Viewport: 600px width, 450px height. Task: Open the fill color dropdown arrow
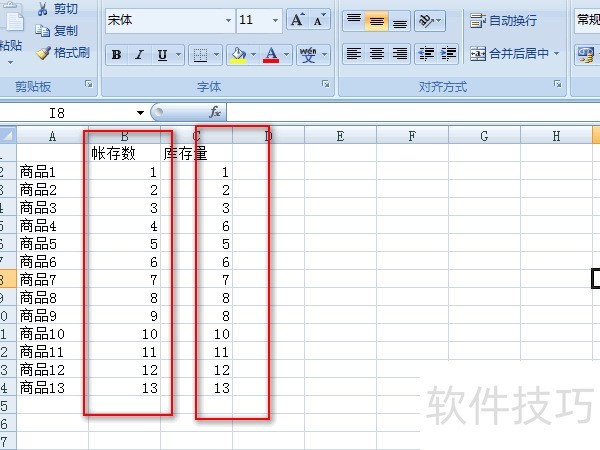click(253, 55)
